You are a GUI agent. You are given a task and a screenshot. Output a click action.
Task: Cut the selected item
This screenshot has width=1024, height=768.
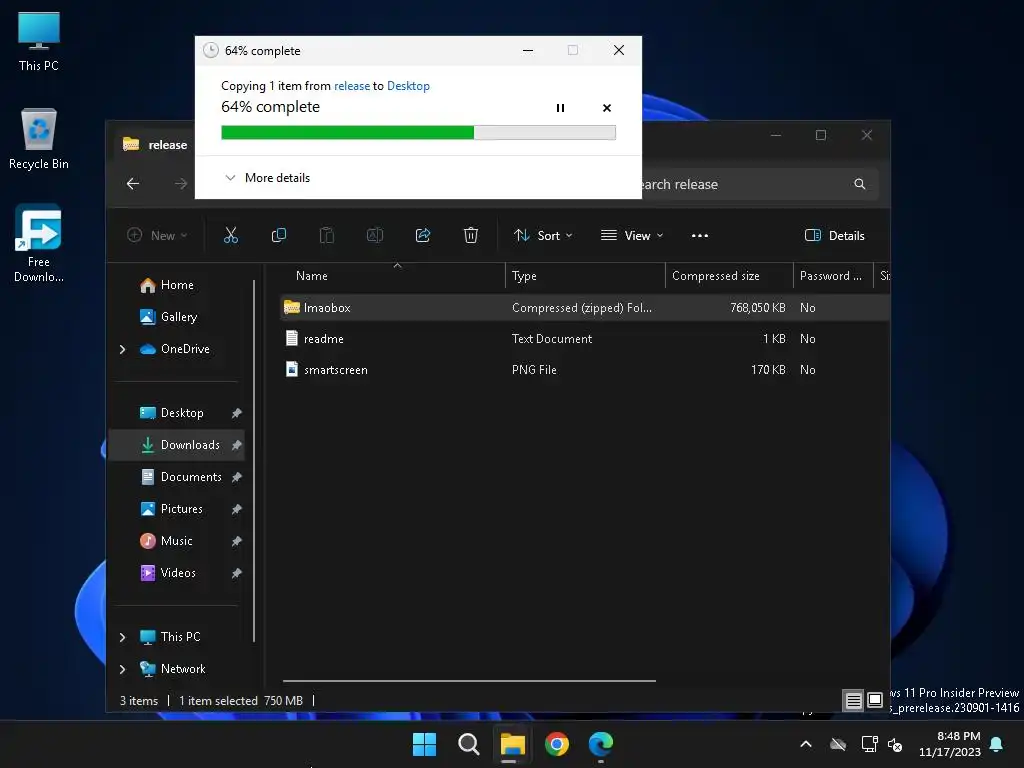click(x=231, y=236)
